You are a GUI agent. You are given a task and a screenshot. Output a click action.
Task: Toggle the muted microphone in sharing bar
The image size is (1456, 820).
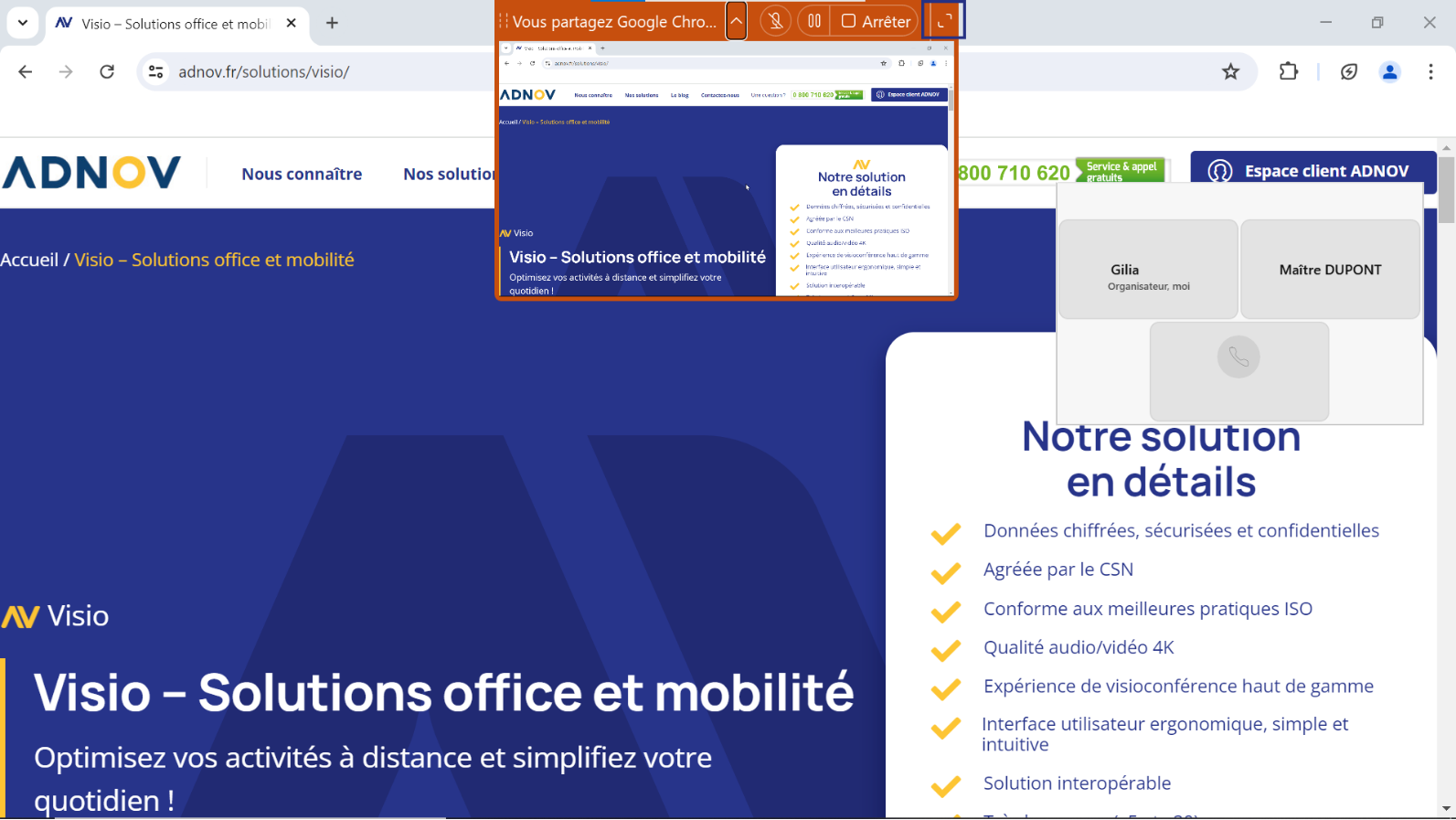[x=776, y=21]
